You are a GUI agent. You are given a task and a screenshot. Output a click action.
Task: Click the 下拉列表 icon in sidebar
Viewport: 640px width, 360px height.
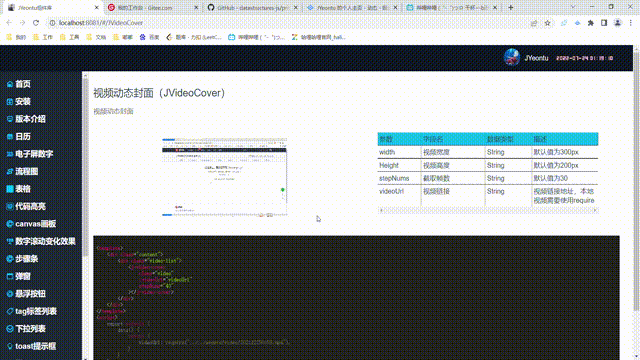coord(10,329)
